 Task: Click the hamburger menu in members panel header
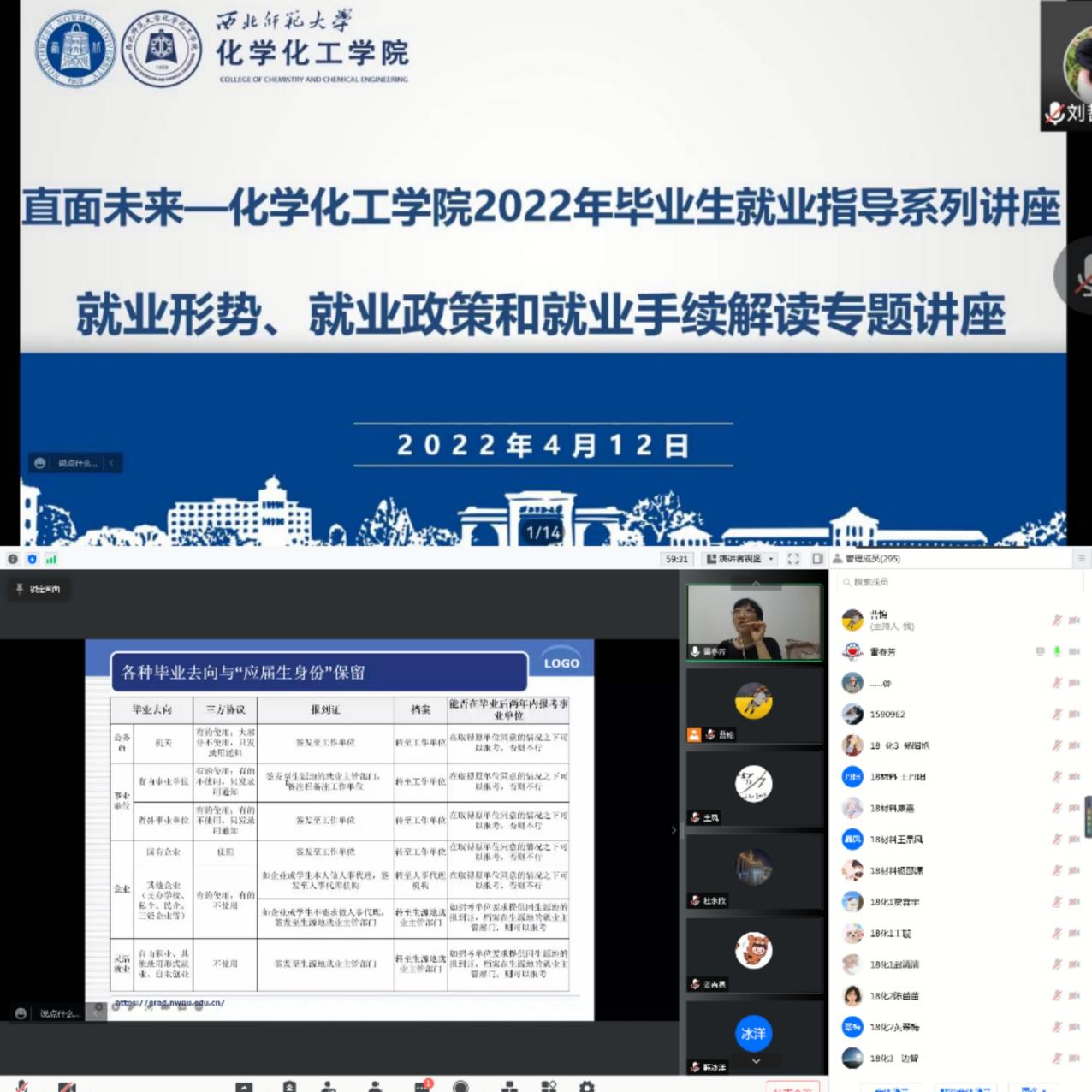pyautogui.click(x=1082, y=559)
